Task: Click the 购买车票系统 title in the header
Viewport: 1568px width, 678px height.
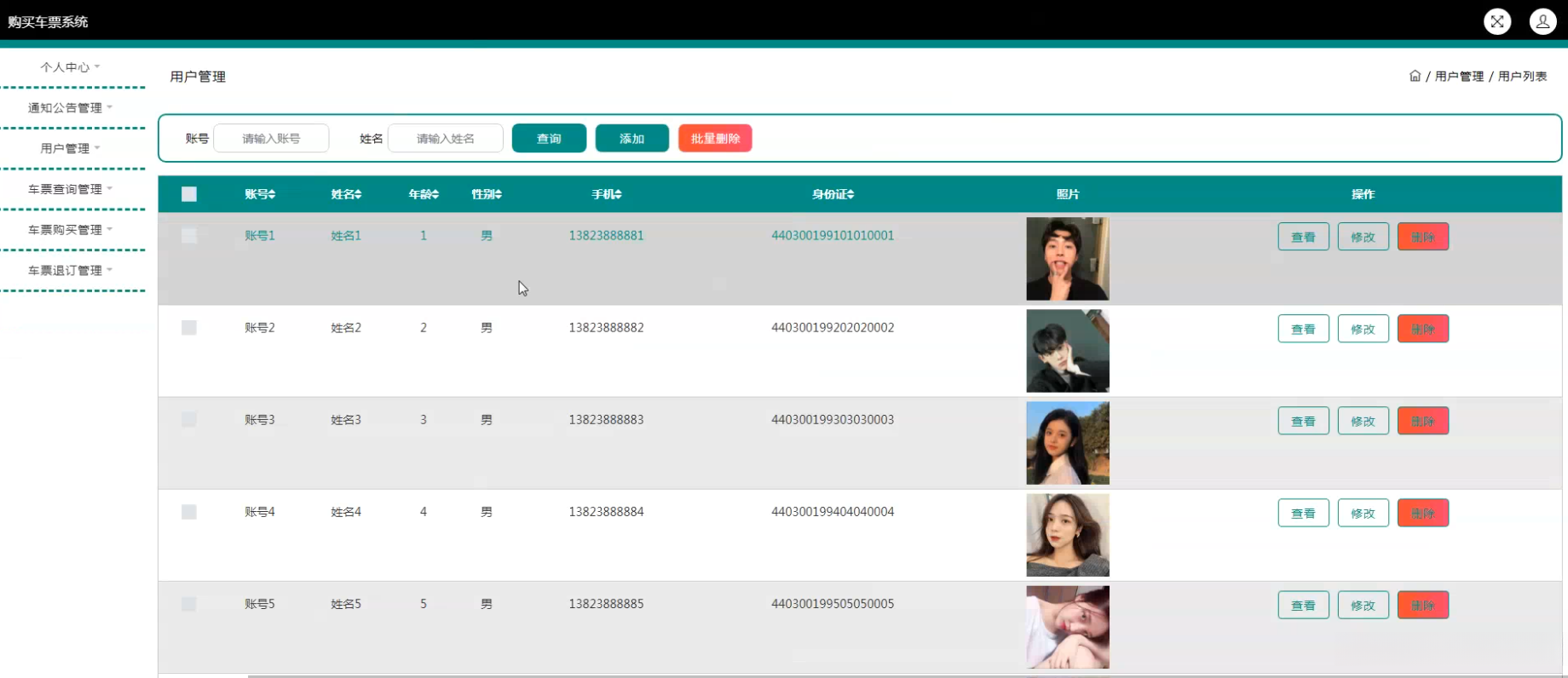Action: point(48,22)
